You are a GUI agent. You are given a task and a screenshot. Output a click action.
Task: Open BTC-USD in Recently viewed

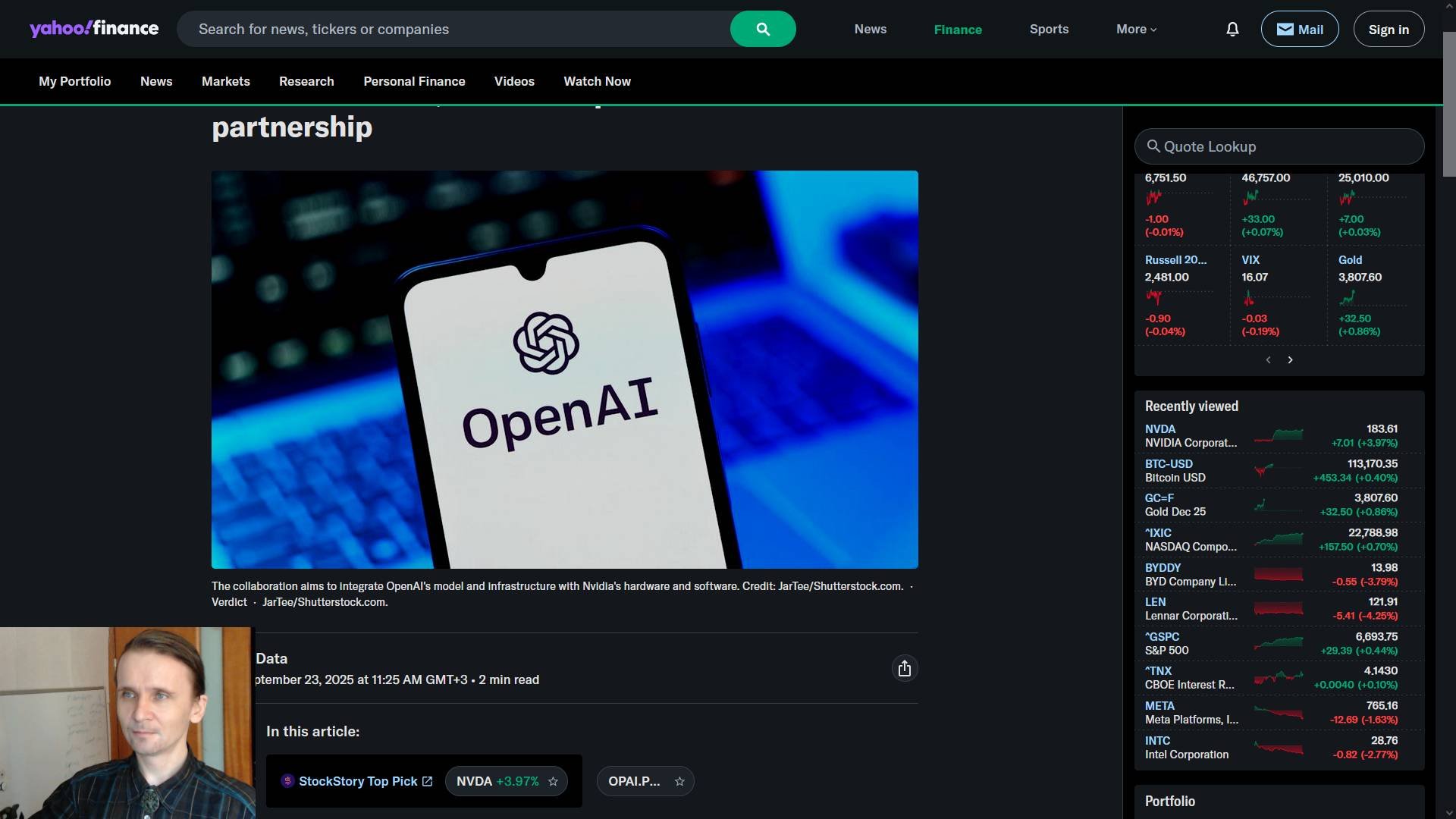[1168, 464]
